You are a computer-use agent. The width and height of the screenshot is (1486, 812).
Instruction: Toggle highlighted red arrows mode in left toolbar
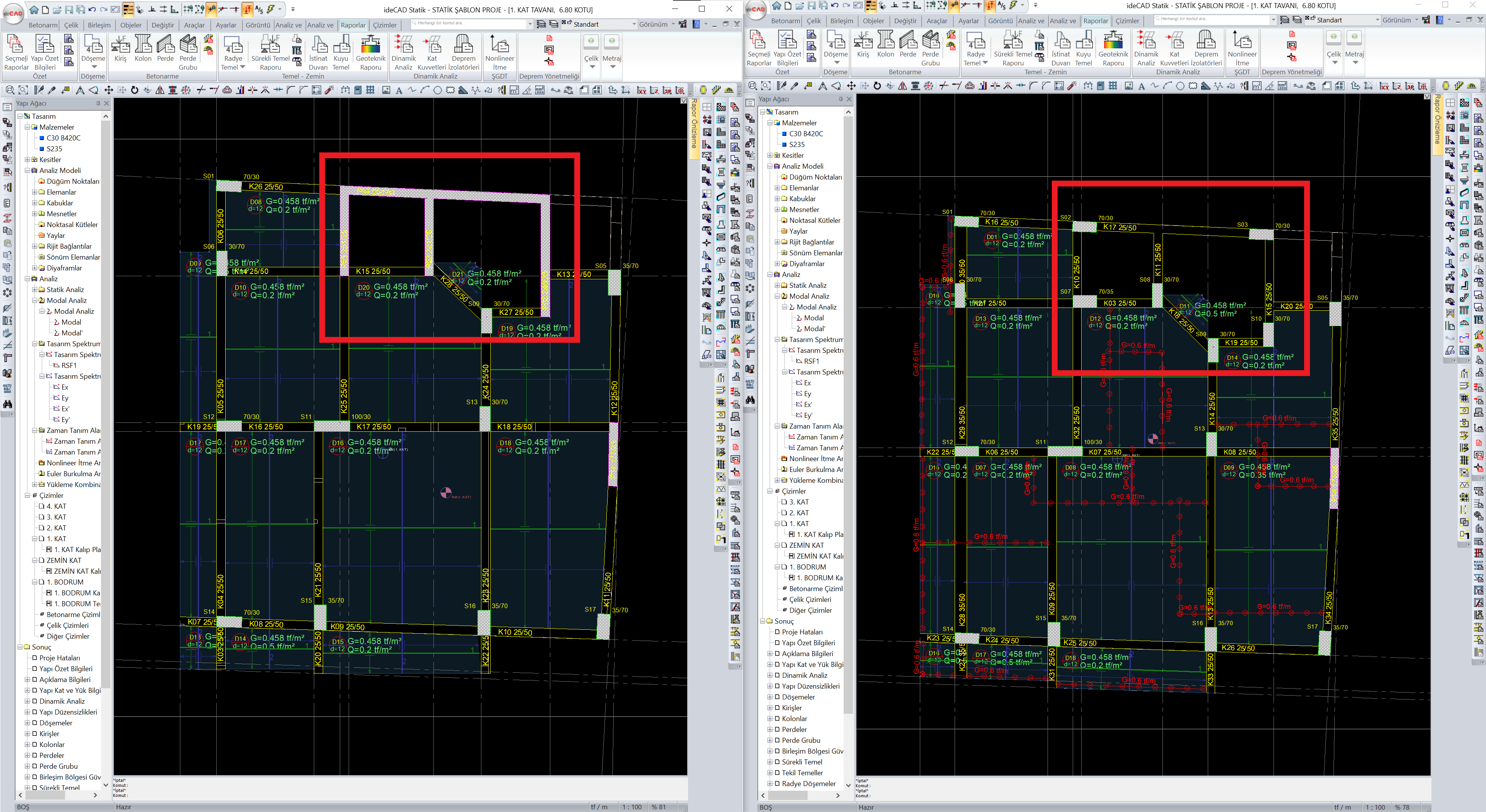(247, 9)
